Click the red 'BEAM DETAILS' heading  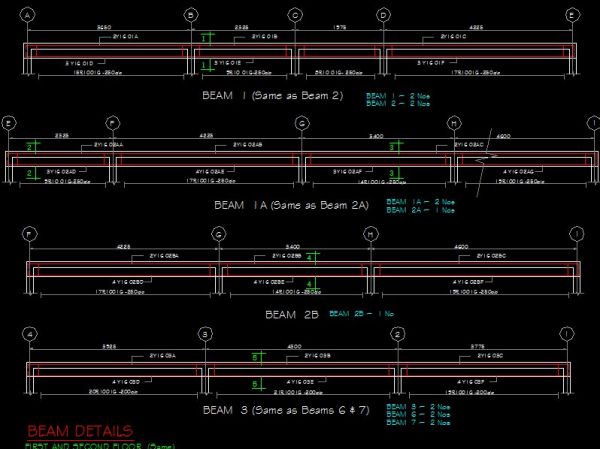click(x=79, y=431)
